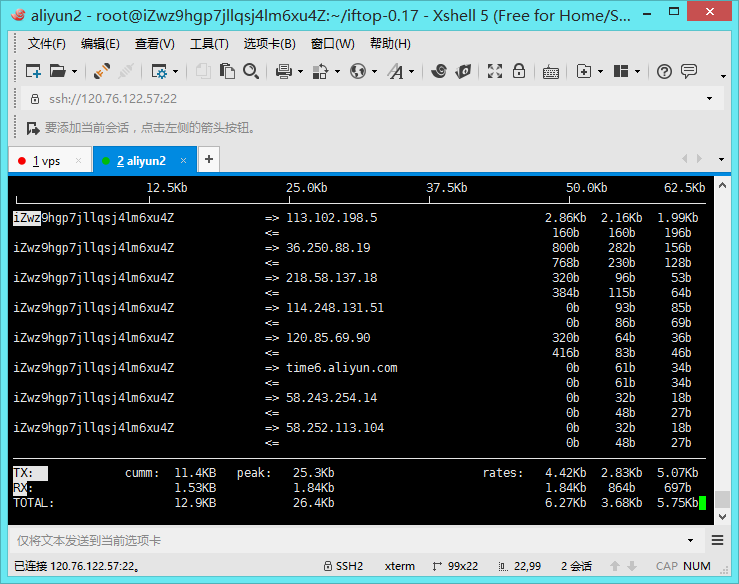Open the 文件(F) menu
This screenshot has height=584, width=739.
point(46,44)
